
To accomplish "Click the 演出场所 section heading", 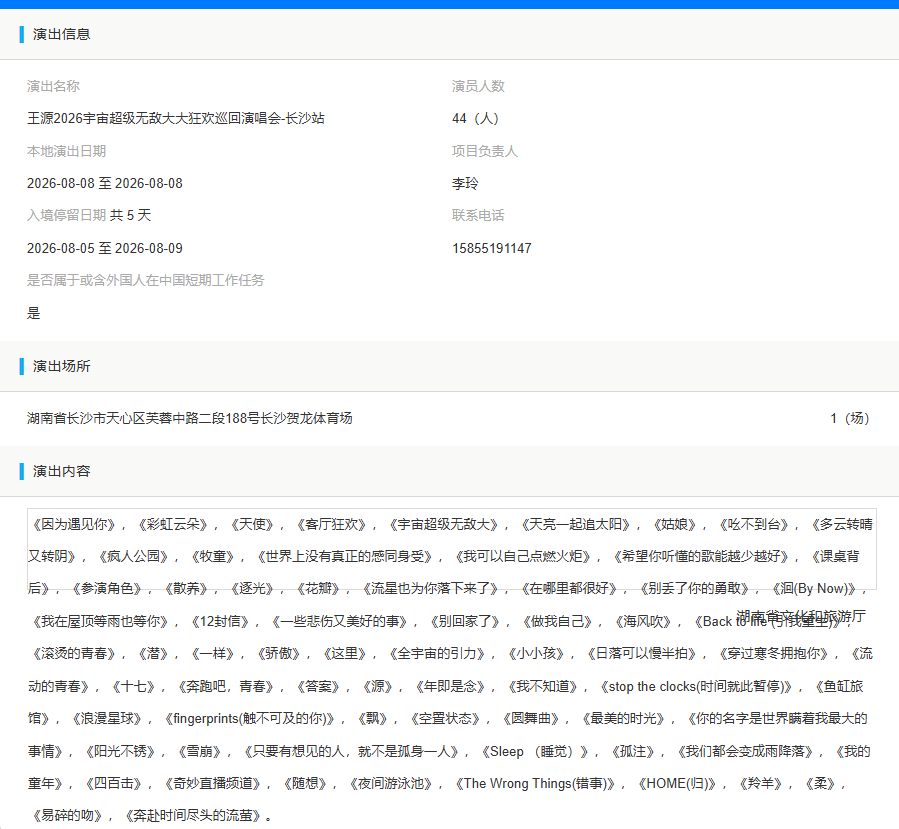I will 61,366.
